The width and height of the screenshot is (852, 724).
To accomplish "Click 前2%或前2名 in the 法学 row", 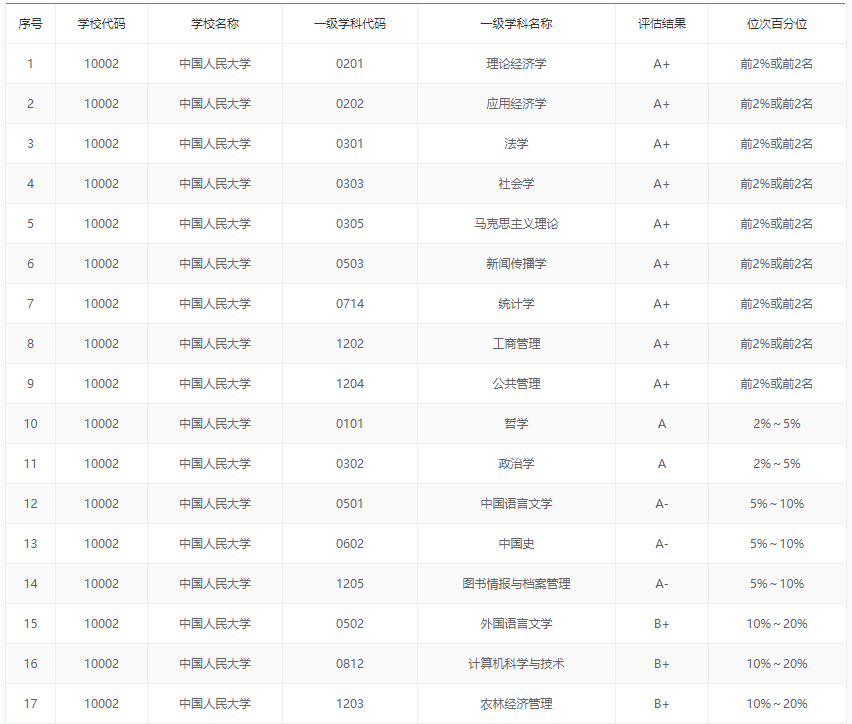I will pyautogui.click(x=777, y=143).
